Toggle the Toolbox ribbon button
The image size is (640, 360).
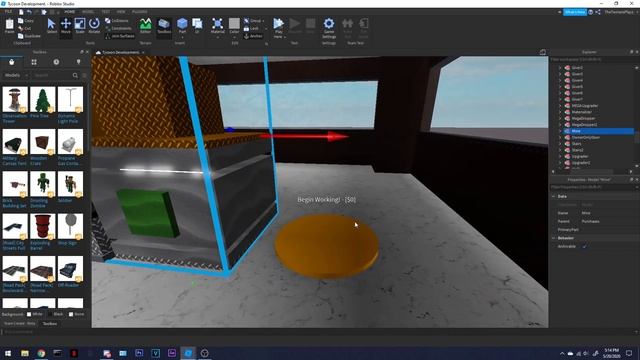(164, 26)
